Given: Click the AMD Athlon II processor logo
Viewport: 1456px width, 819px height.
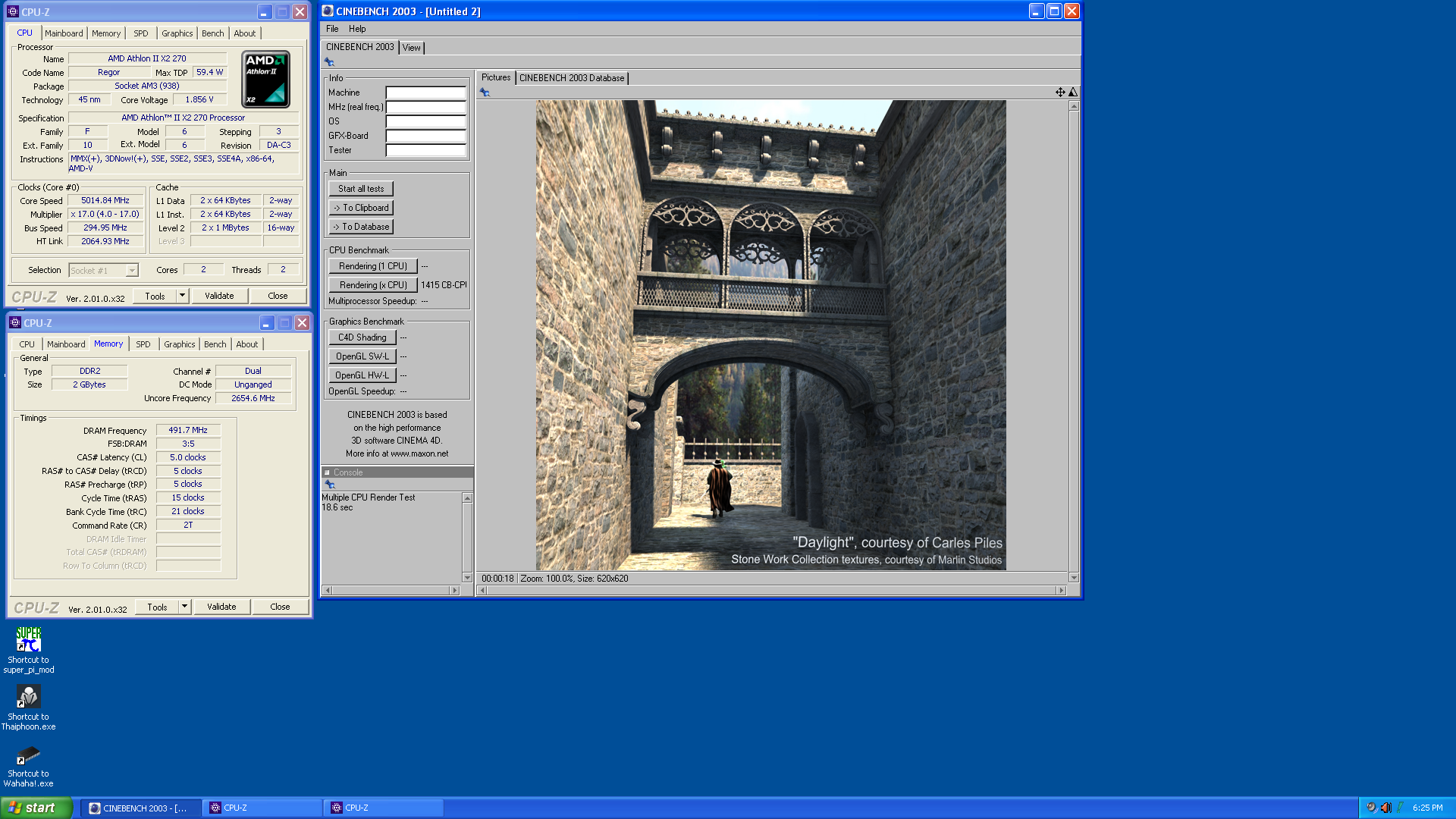Looking at the screenshot, I should click(265, 79).
